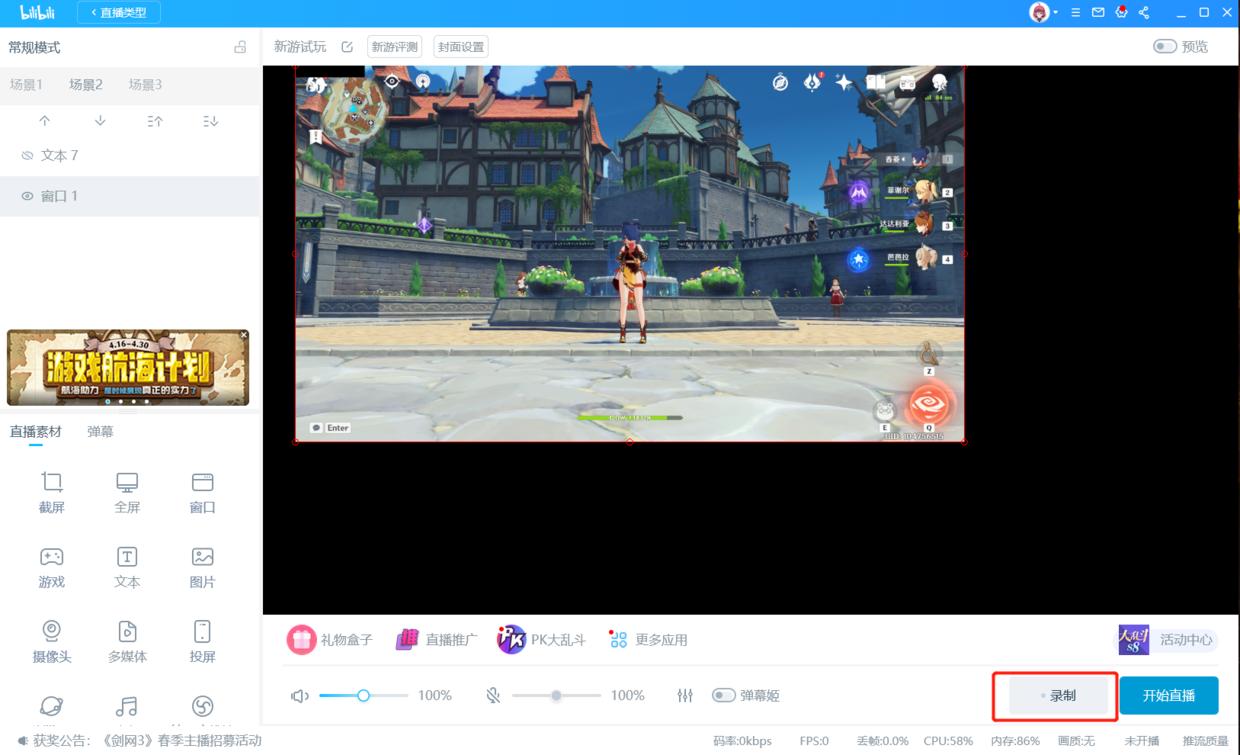1240x755 pixels.
Task: Switch to 场景1 tab
Action: click(26, 85)
